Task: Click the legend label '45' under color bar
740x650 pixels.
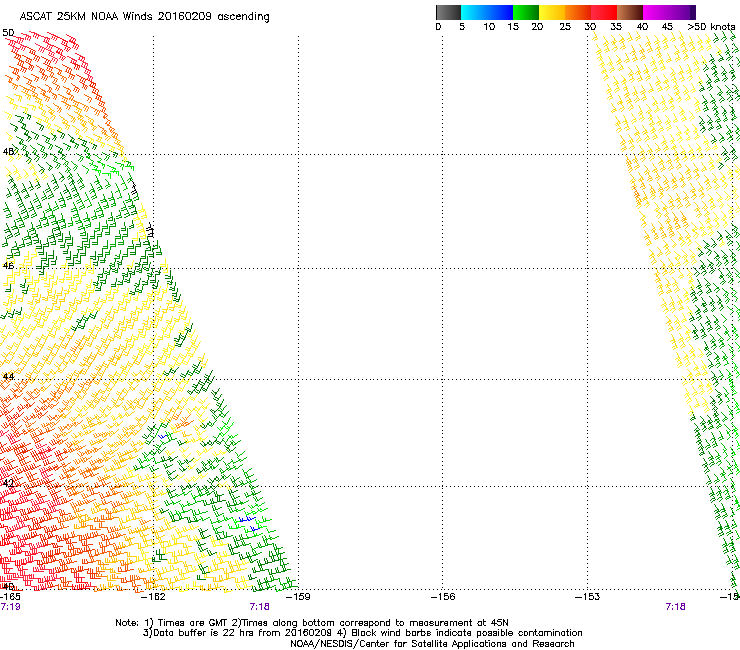Action: click(x=667, y=27)
